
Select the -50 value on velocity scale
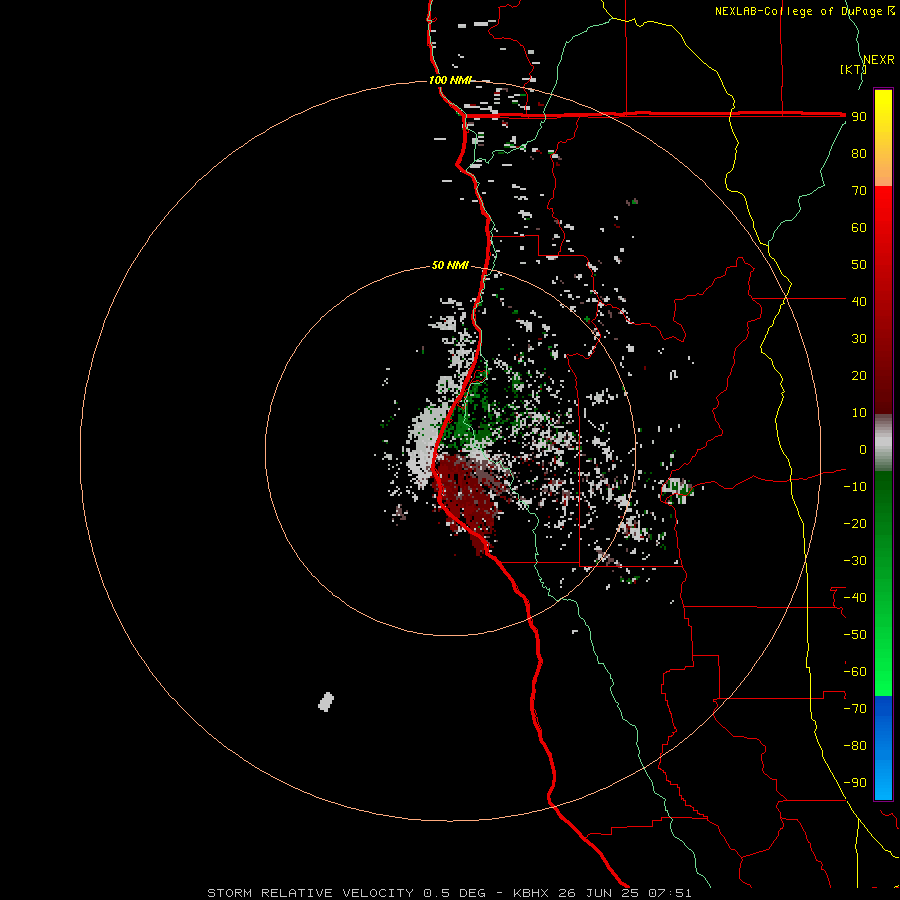[855, 635]
